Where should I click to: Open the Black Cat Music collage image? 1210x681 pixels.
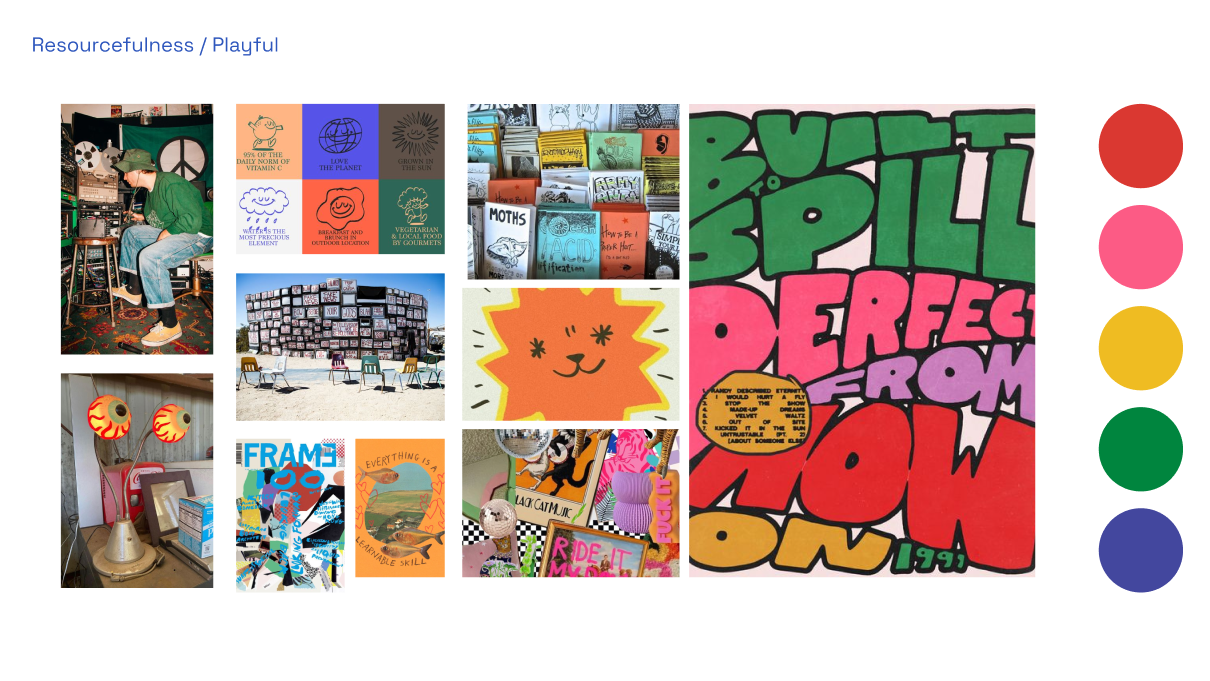pos(570,503)
